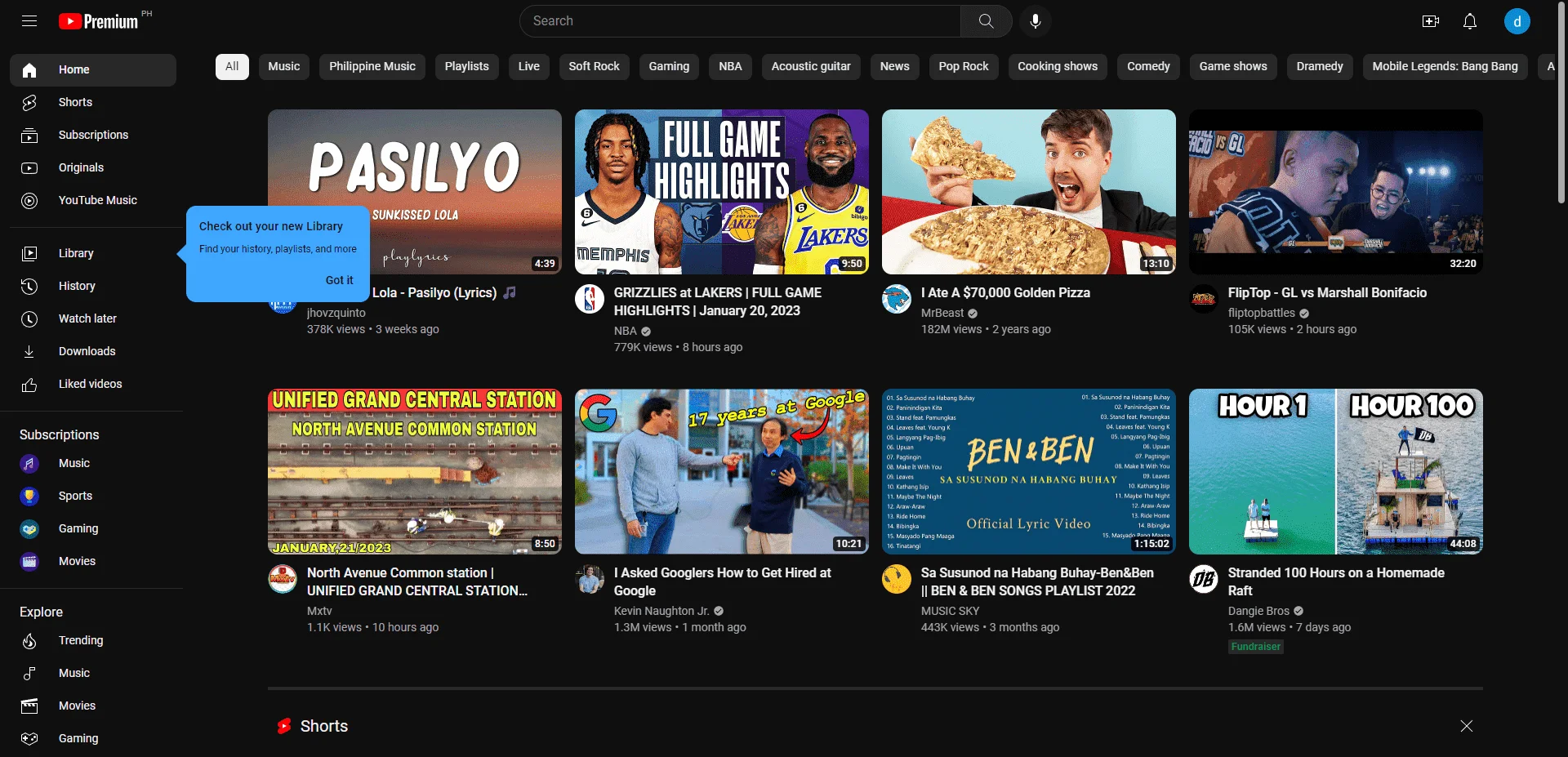Select the Philippine Music filter chip

(x=372, y=67)
